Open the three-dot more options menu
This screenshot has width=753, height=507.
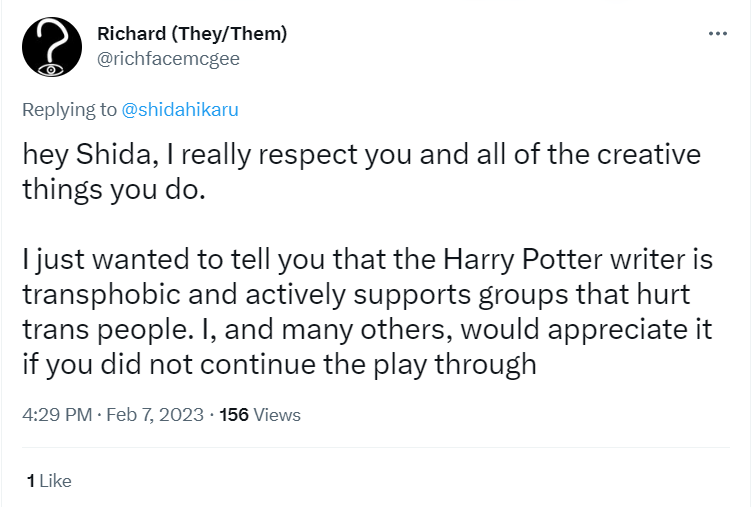(718, 33)
